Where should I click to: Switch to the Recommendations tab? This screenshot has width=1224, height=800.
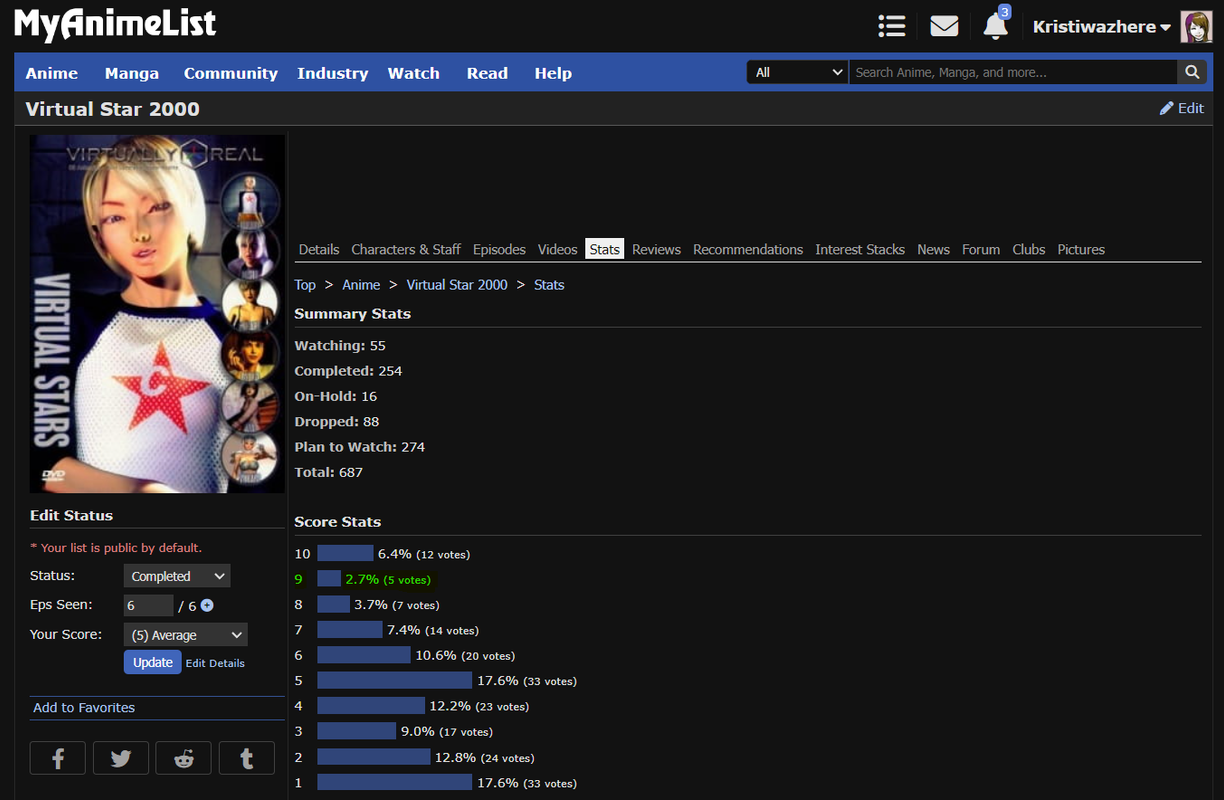(748, 249)
